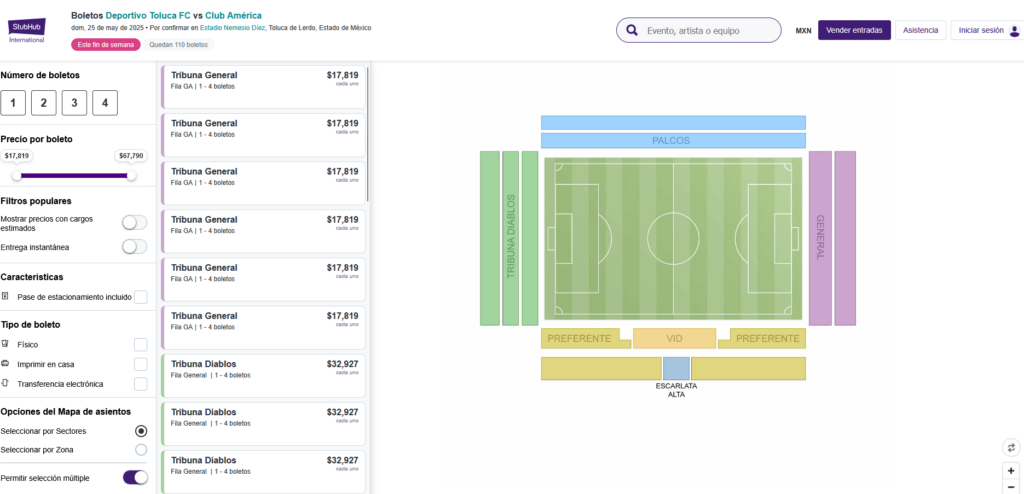Open the Deportivo Toluca FC link

pos(149,15)
